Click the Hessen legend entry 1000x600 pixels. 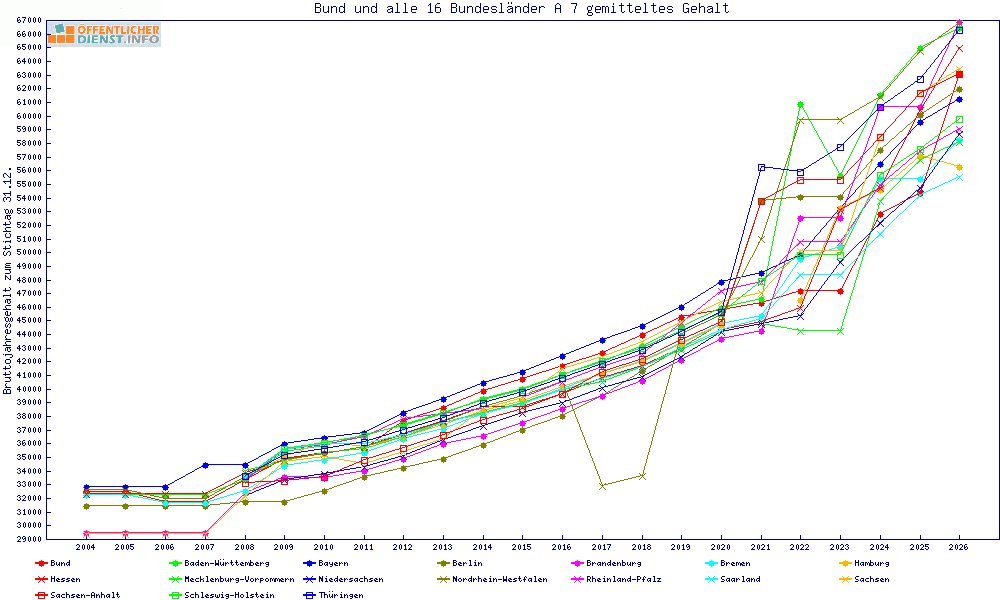(x=57, y=580)
